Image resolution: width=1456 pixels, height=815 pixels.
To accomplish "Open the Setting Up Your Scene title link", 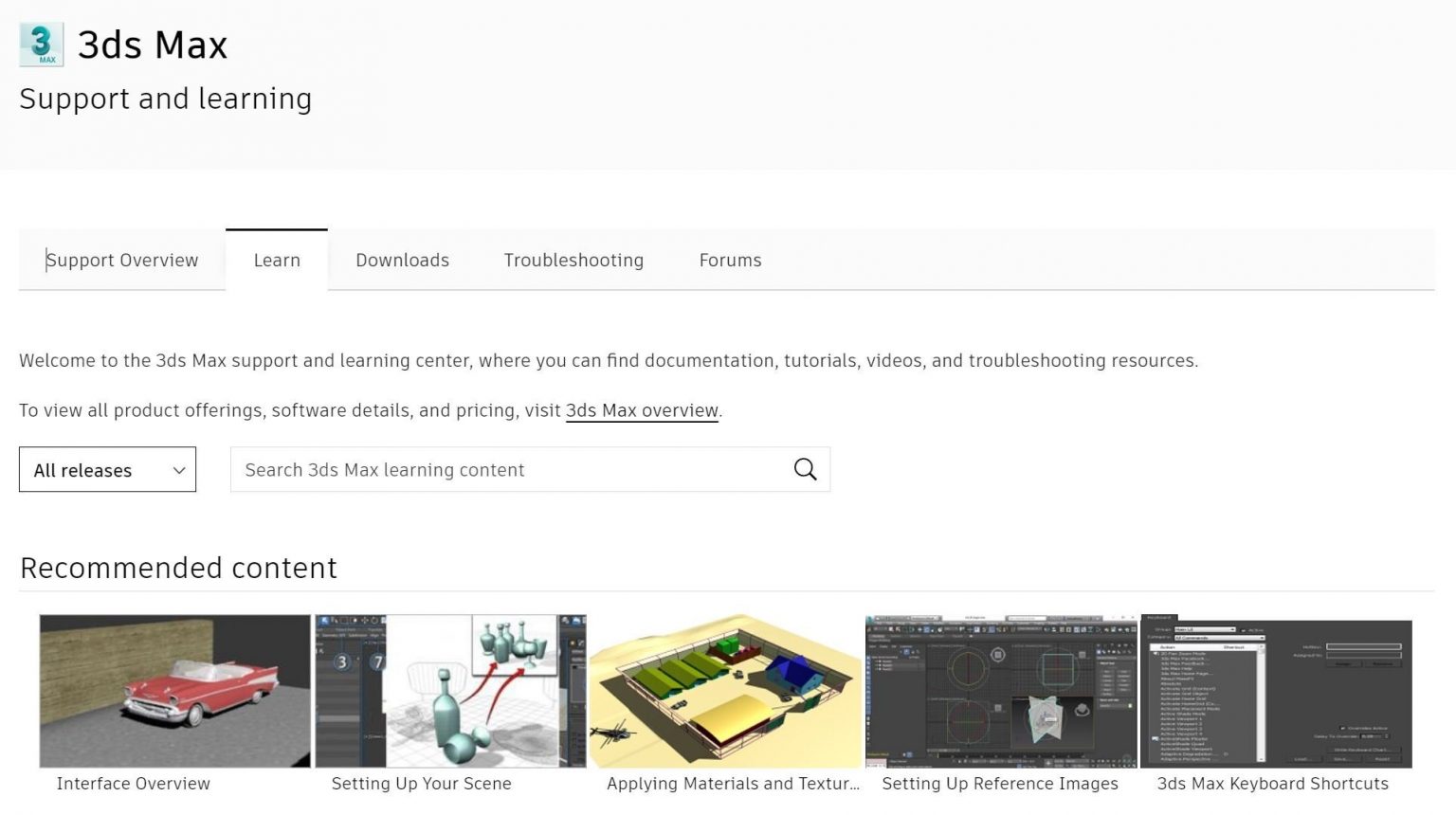I will tap(422, 784).
